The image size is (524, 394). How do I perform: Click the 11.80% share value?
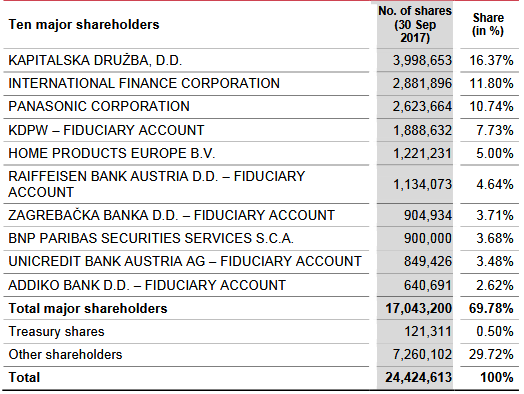[x=491, y=83]
